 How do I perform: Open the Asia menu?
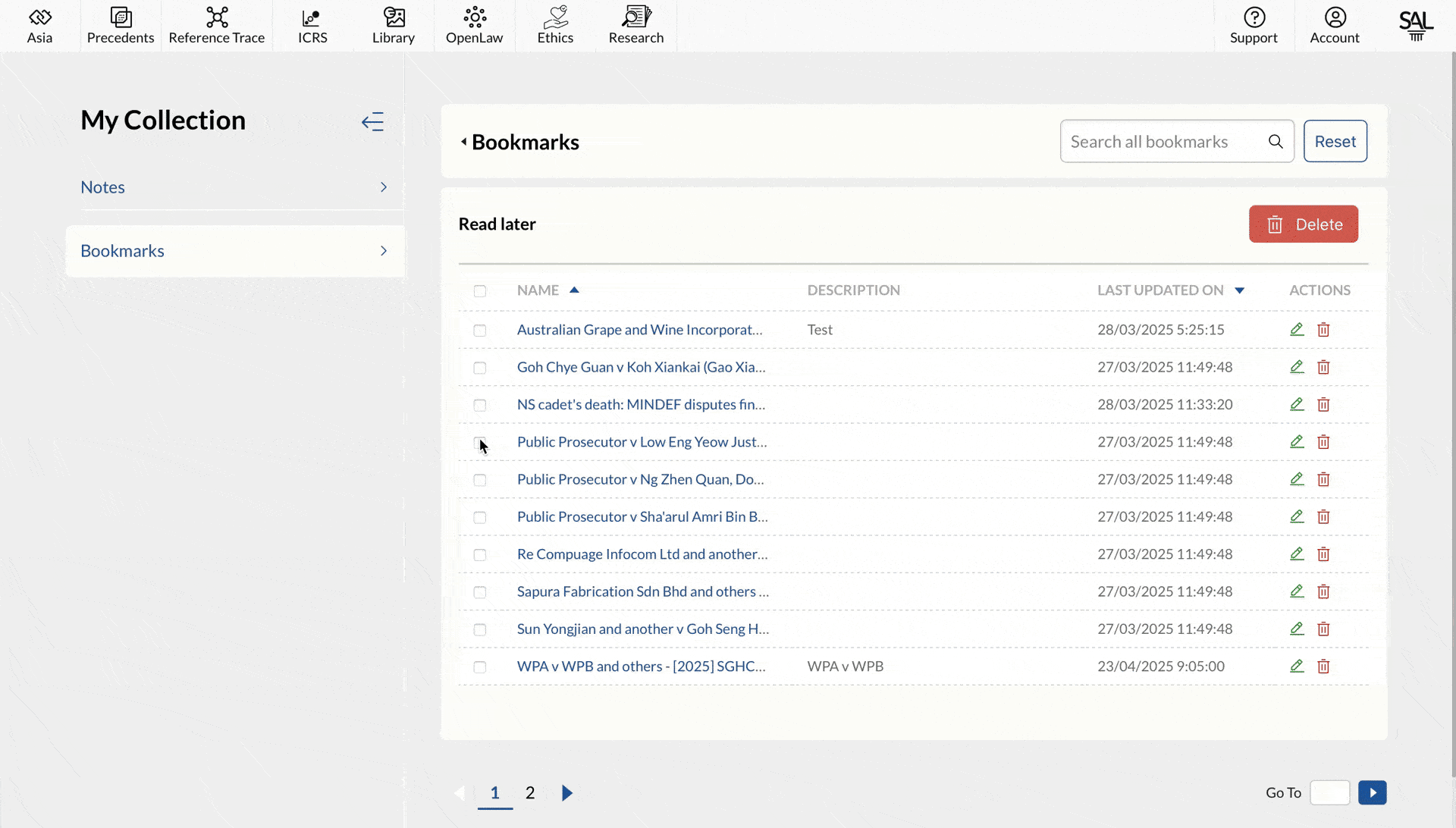40,26
